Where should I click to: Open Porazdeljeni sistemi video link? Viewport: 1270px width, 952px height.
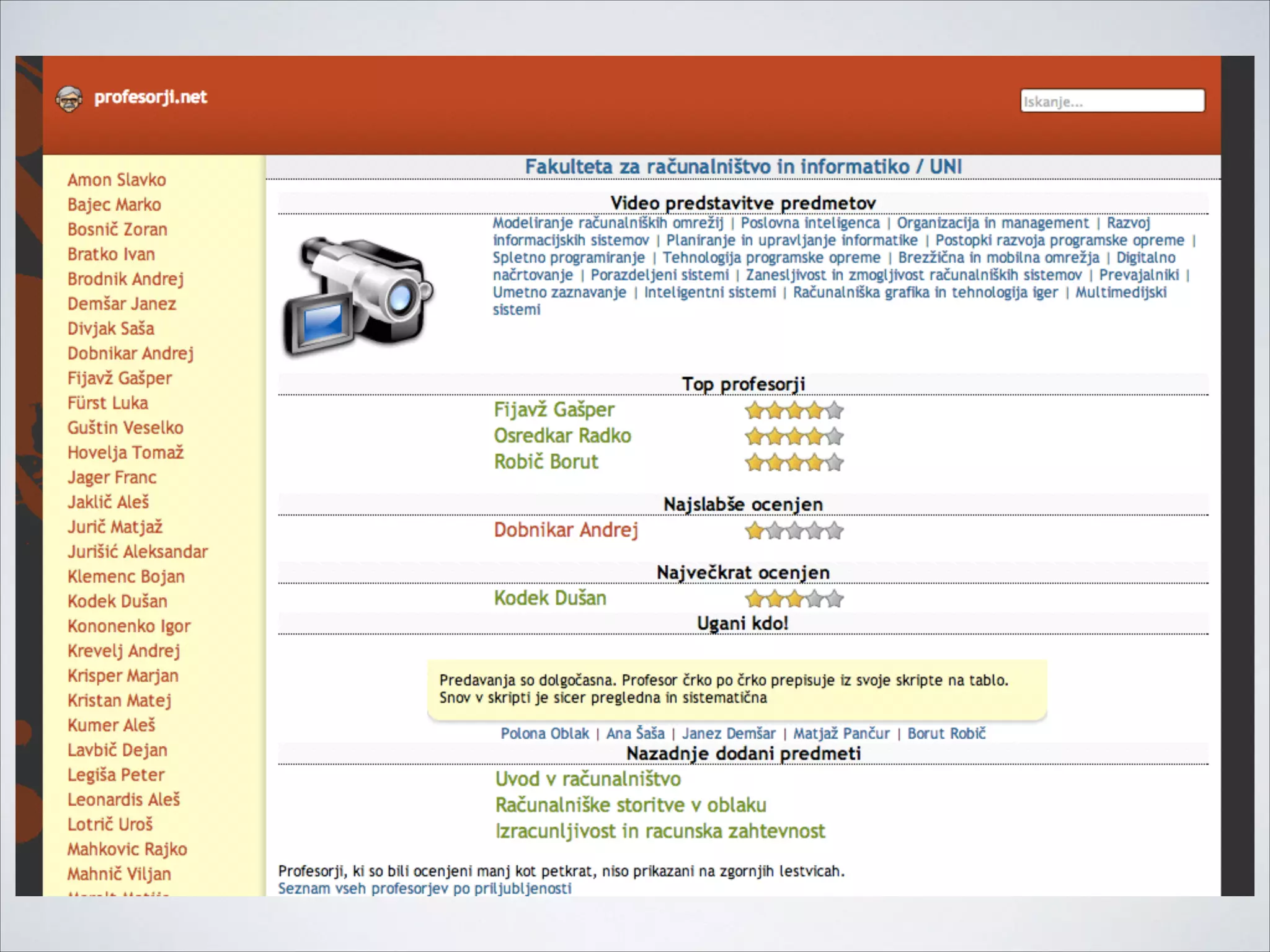[660, 275]
